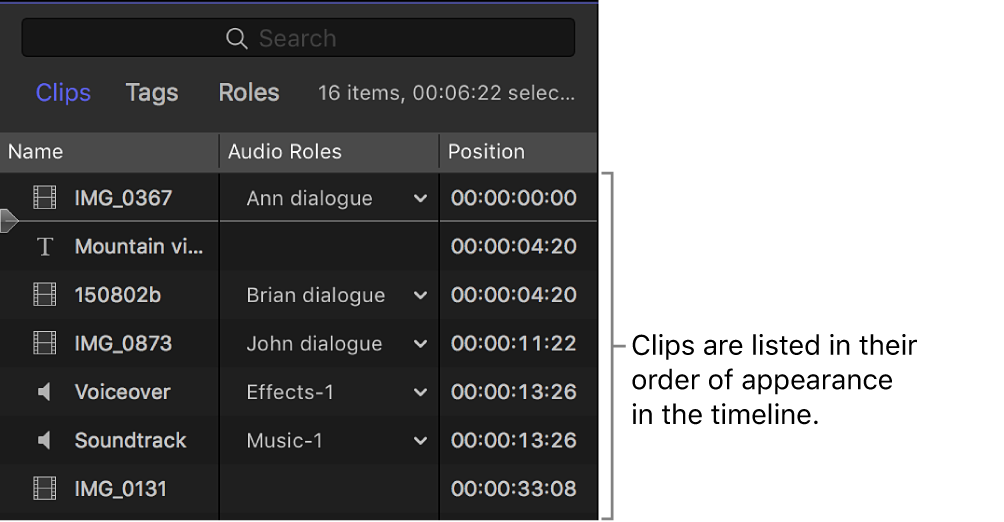Image resolution: width=1004 pixels, height=522 pixels.
Task: Switch to the Tags tab
Action: (152, 93)
